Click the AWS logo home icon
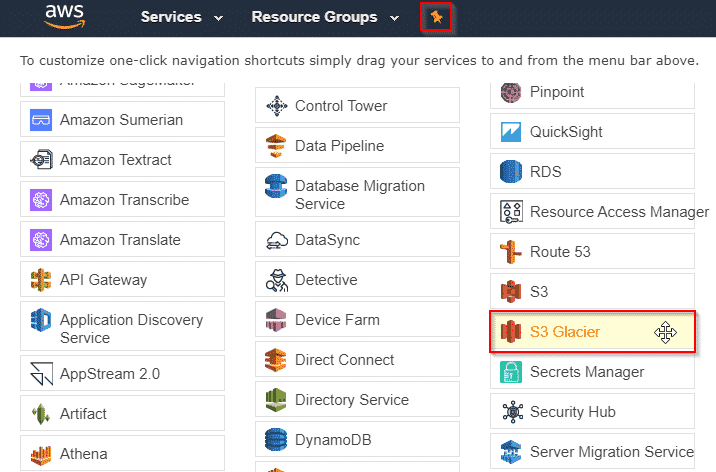The width and height of the screenshot is (716, 472). click(x=64, y=16)
